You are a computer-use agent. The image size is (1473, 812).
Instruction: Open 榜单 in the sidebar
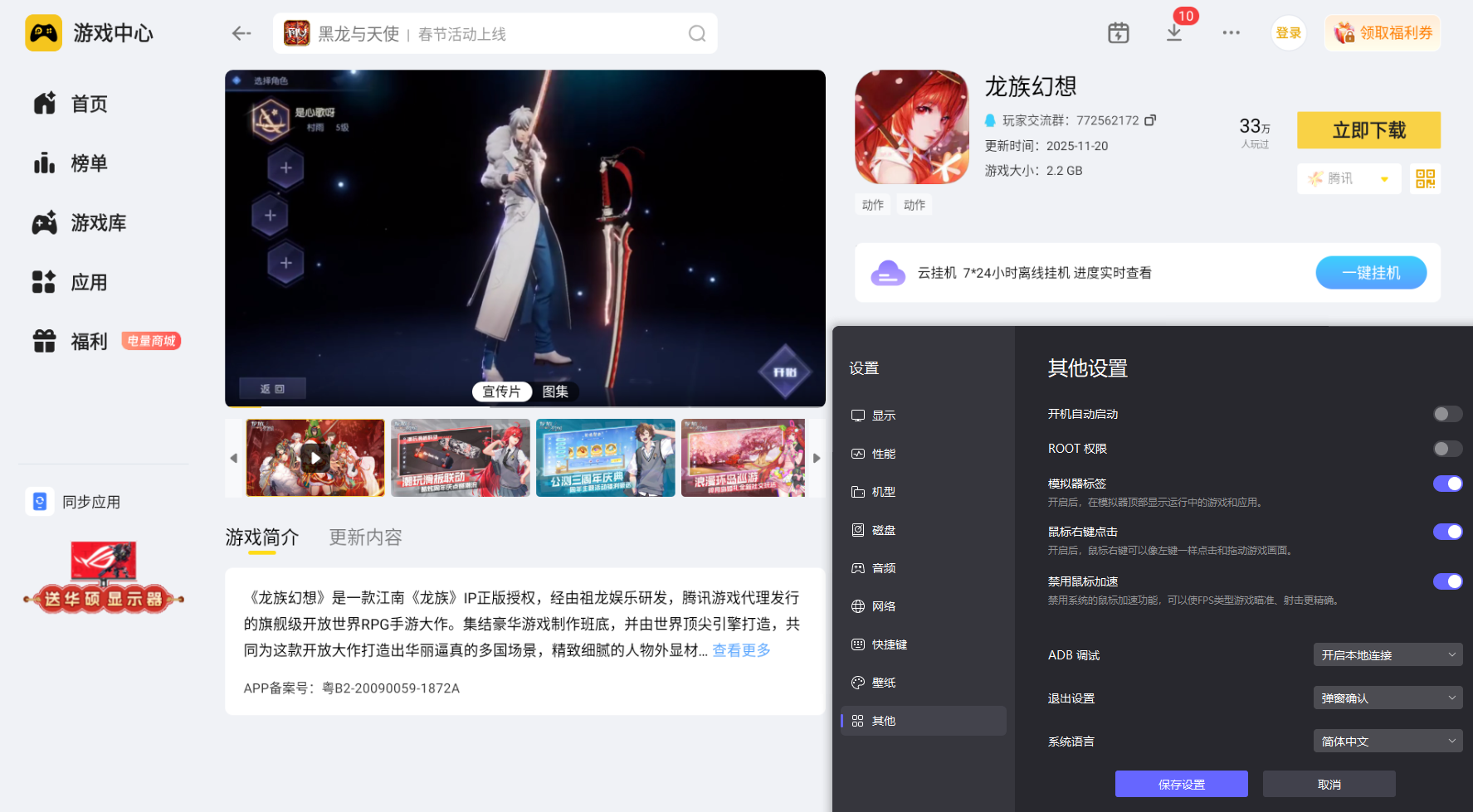click(71, 163)
